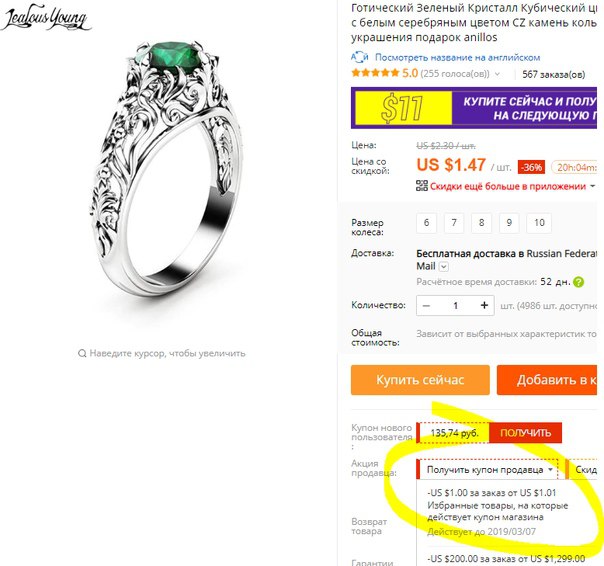The width and height of the screenshot is (604, 566).
Task: Choose ring size 10
Action: (x=539, y=223)
